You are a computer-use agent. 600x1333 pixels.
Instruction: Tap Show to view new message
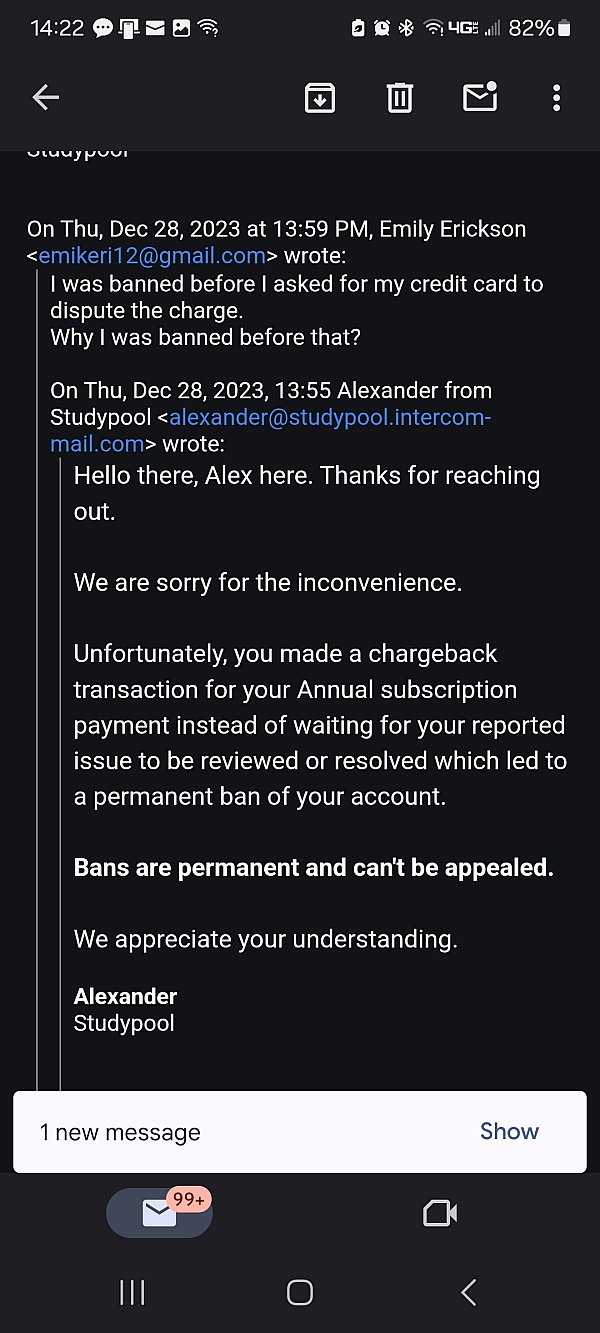[509, 1131]
